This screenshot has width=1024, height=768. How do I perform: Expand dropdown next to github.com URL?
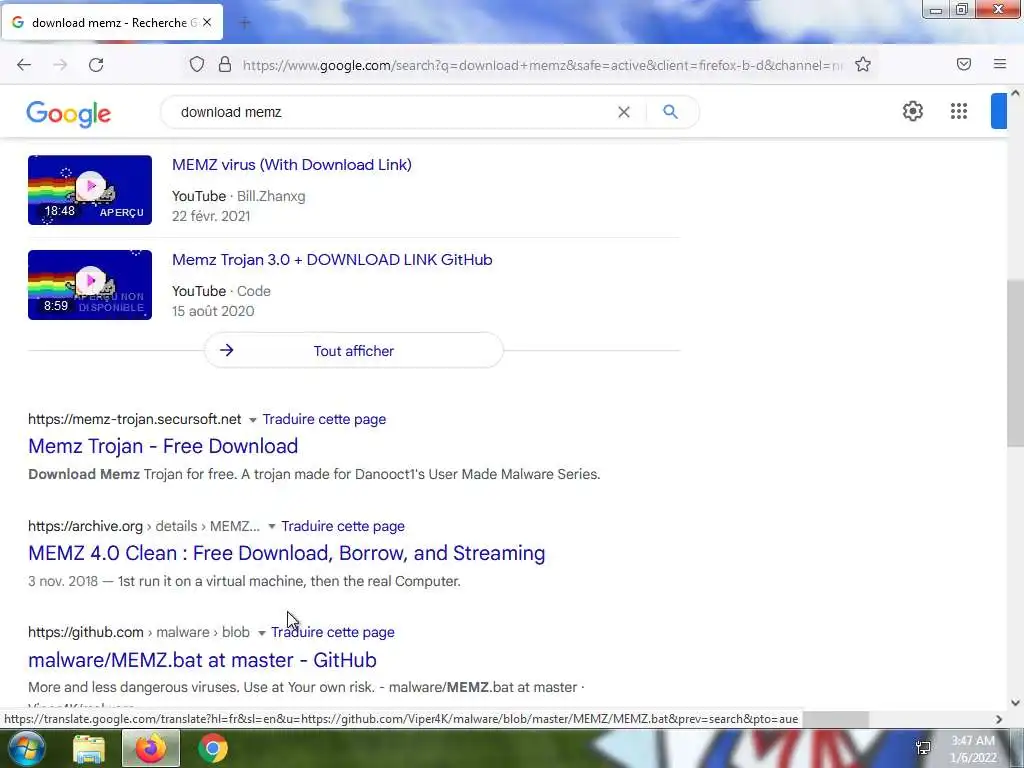[261, 633]
